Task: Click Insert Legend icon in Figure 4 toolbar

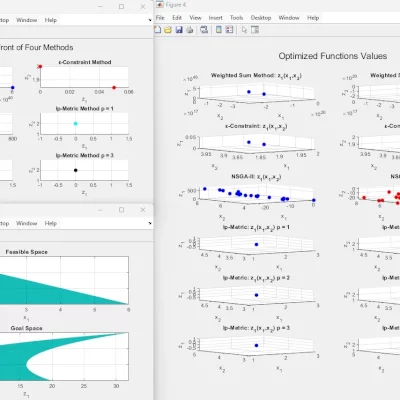Action: pyautogui.click(x=229, y=30)
